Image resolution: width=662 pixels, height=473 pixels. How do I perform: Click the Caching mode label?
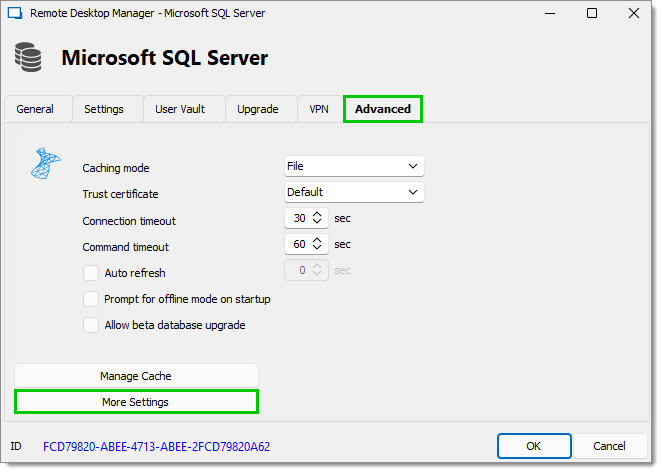tap(116, 168)
